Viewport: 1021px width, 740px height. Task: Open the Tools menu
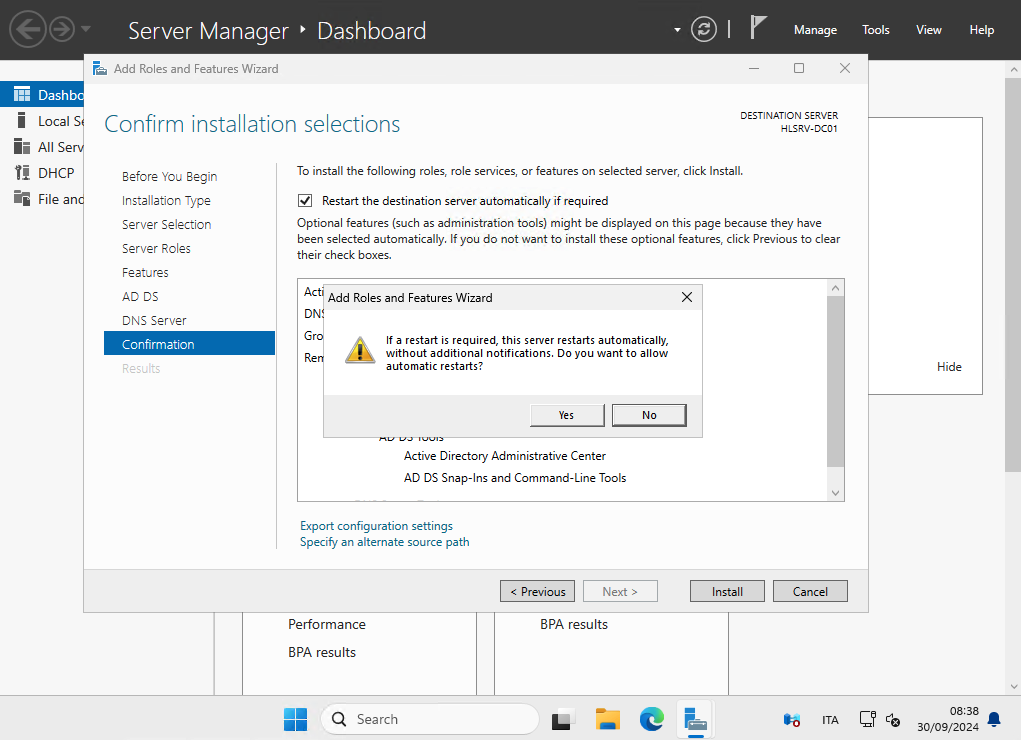876,30
